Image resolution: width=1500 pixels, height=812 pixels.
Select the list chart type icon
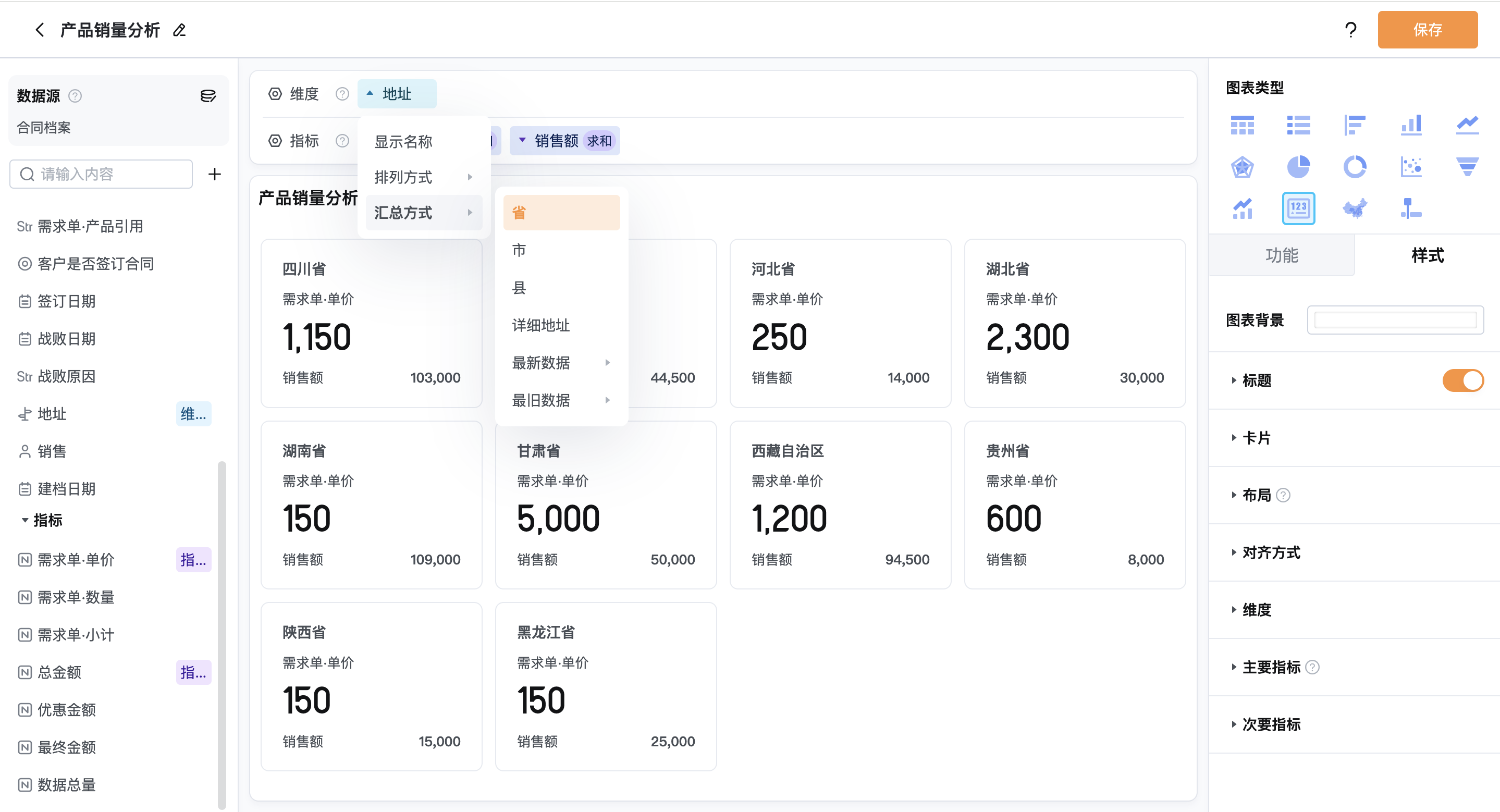click(x=1298, y=125)
